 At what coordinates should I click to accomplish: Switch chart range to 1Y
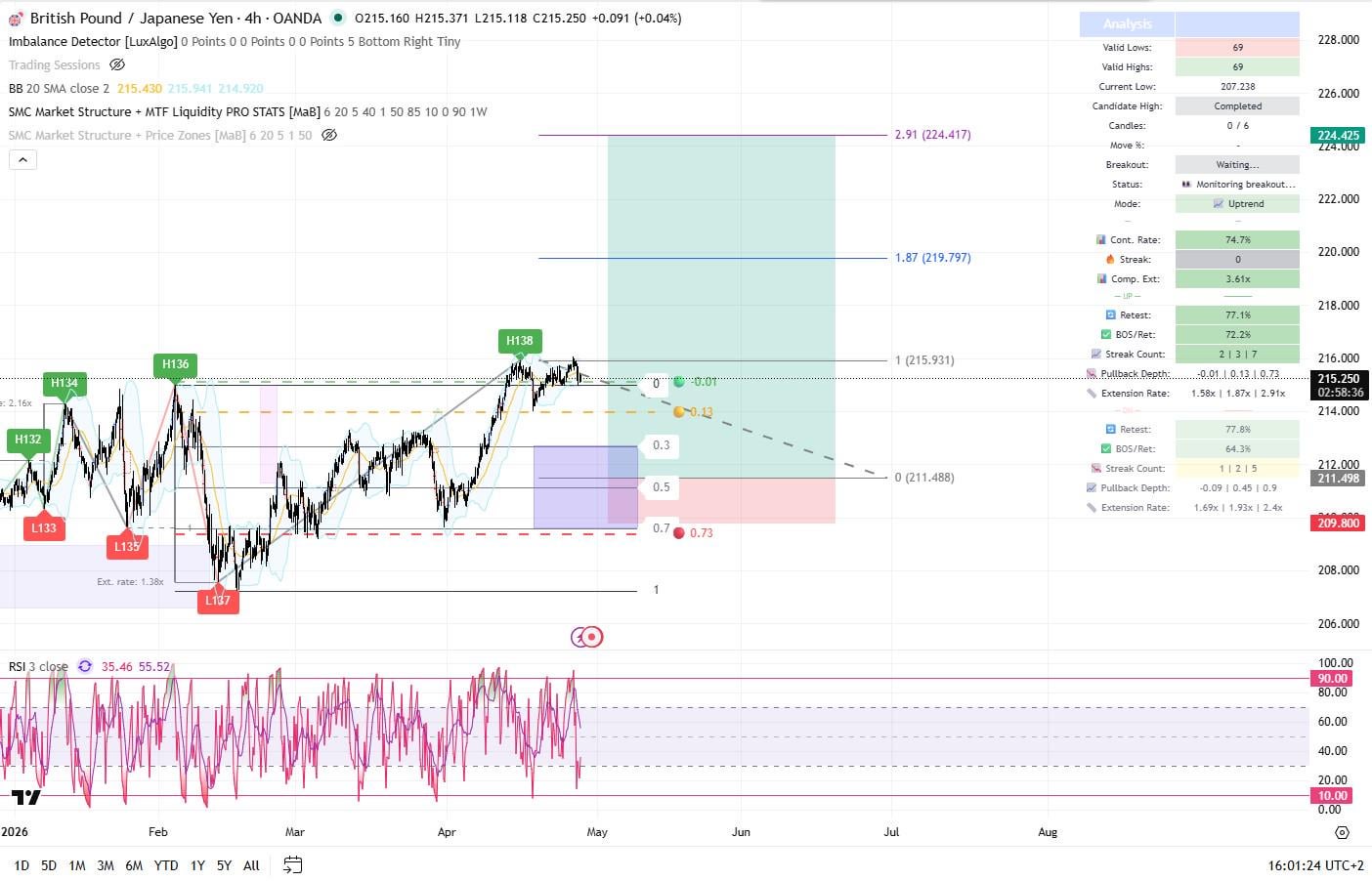point(196,865)
